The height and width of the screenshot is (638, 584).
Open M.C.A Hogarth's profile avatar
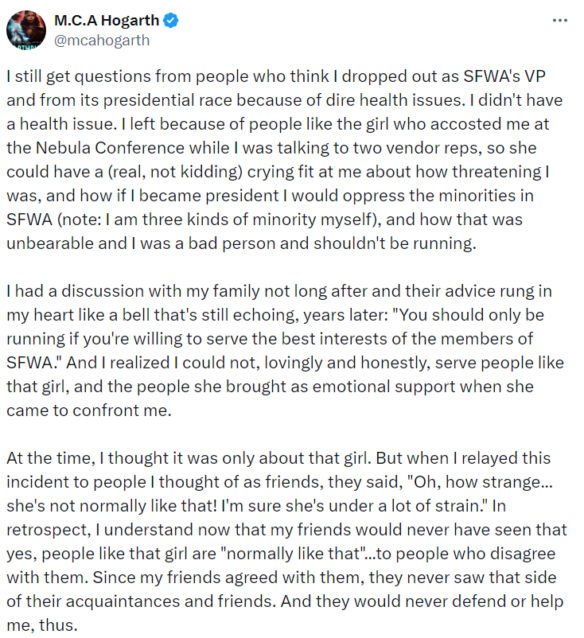click(26, 30)
